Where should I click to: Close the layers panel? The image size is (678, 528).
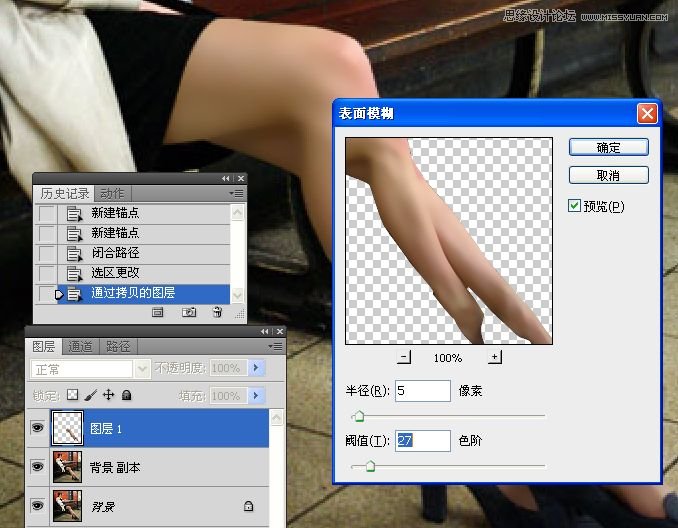[x=280, y=331]
